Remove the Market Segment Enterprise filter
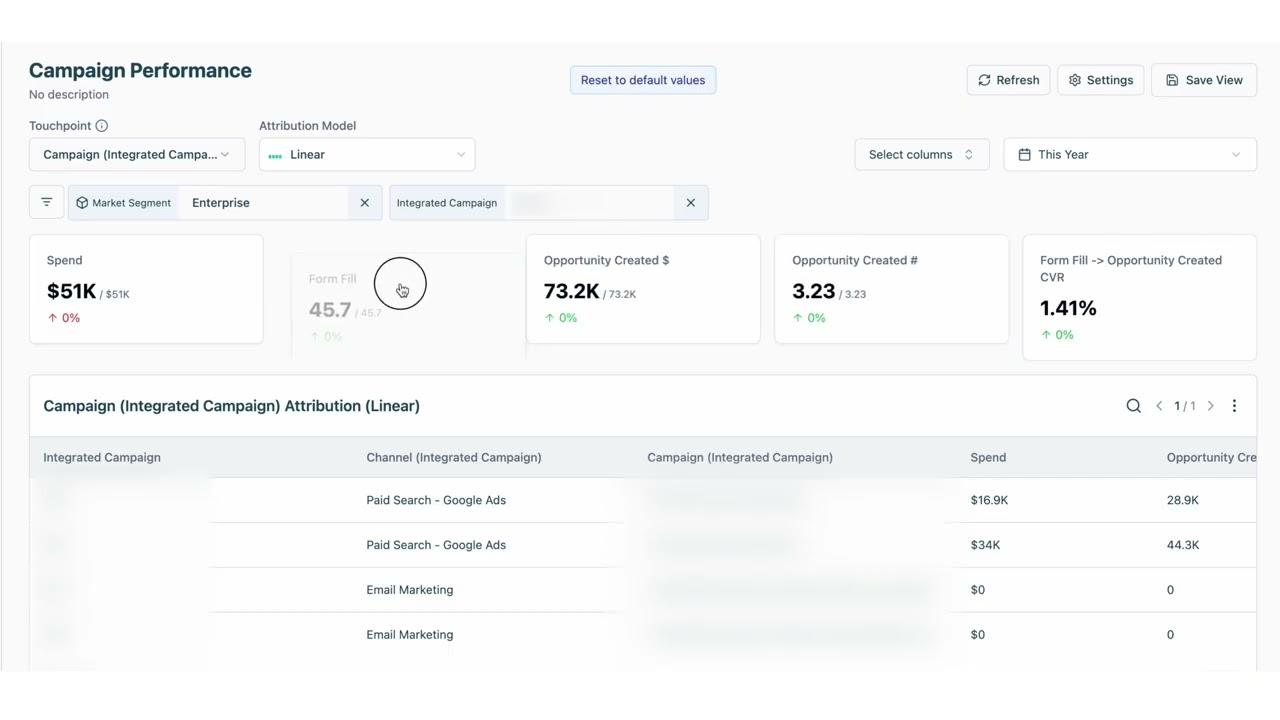The width and height of the screenshot is (1280, 720). pos(365,203)
